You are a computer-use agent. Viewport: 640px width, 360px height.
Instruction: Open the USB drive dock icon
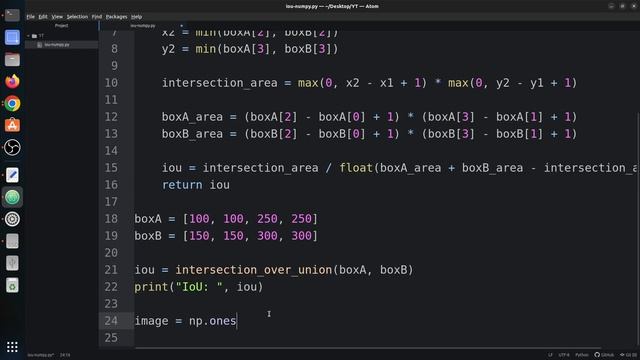12,263
